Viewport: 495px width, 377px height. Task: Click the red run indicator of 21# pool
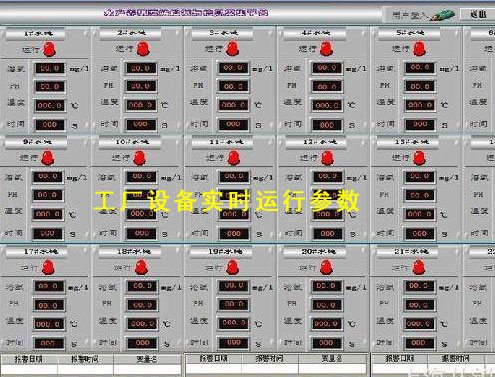419,267
